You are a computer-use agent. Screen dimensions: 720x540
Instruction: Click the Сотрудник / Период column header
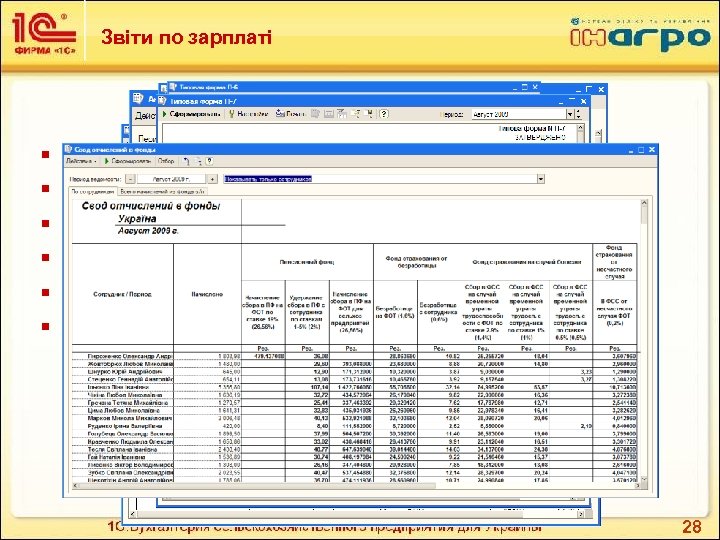tap(123, 294)
